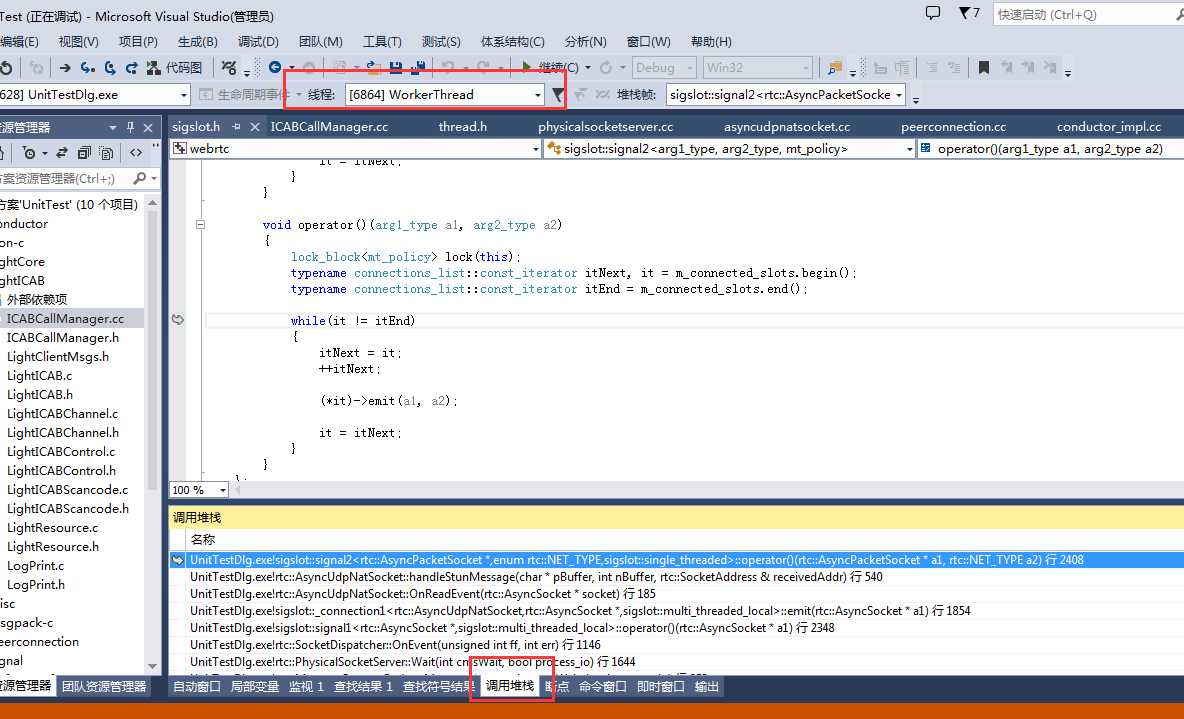Open the 帮助(H) menu
The image size is (1184, 719).
711,42
